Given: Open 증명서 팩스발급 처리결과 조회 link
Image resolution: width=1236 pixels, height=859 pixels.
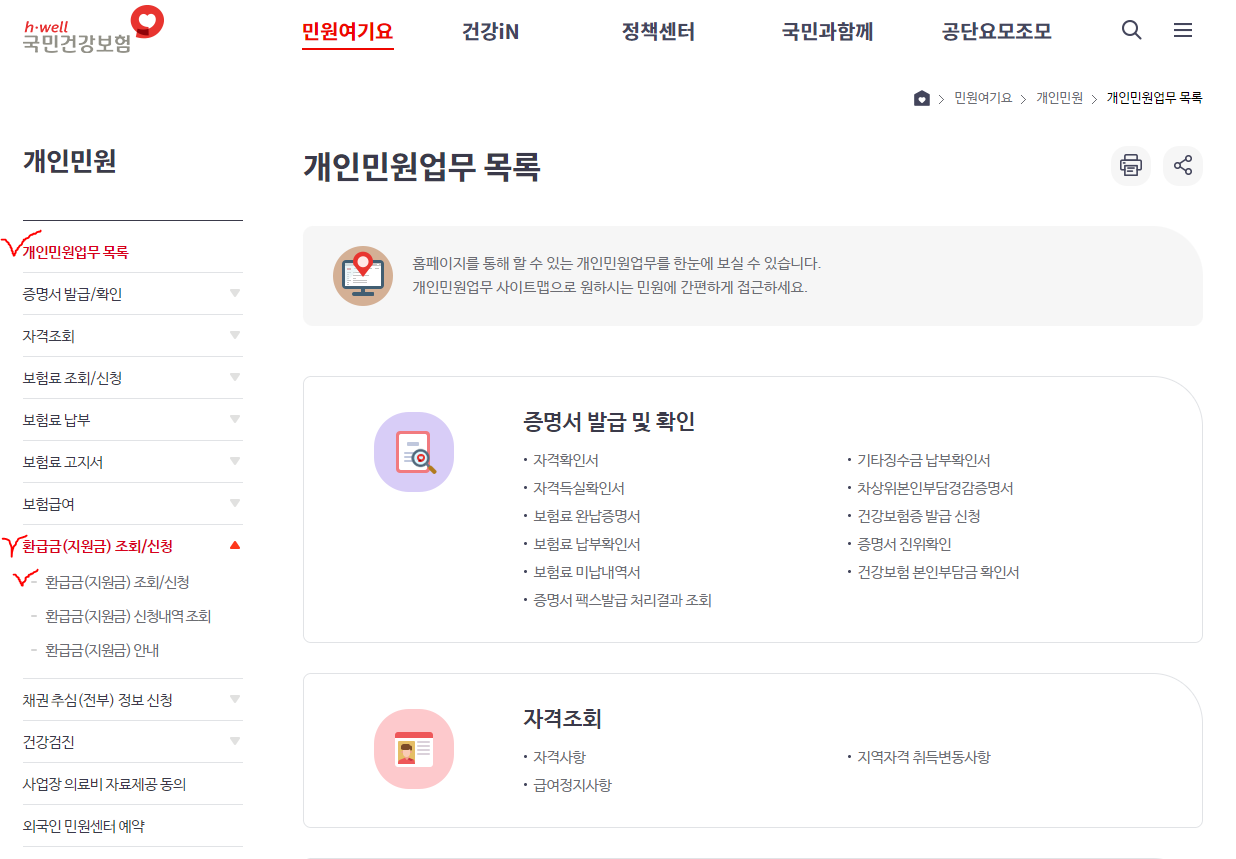Looking at the screenshot, I should tap(622, 600).
